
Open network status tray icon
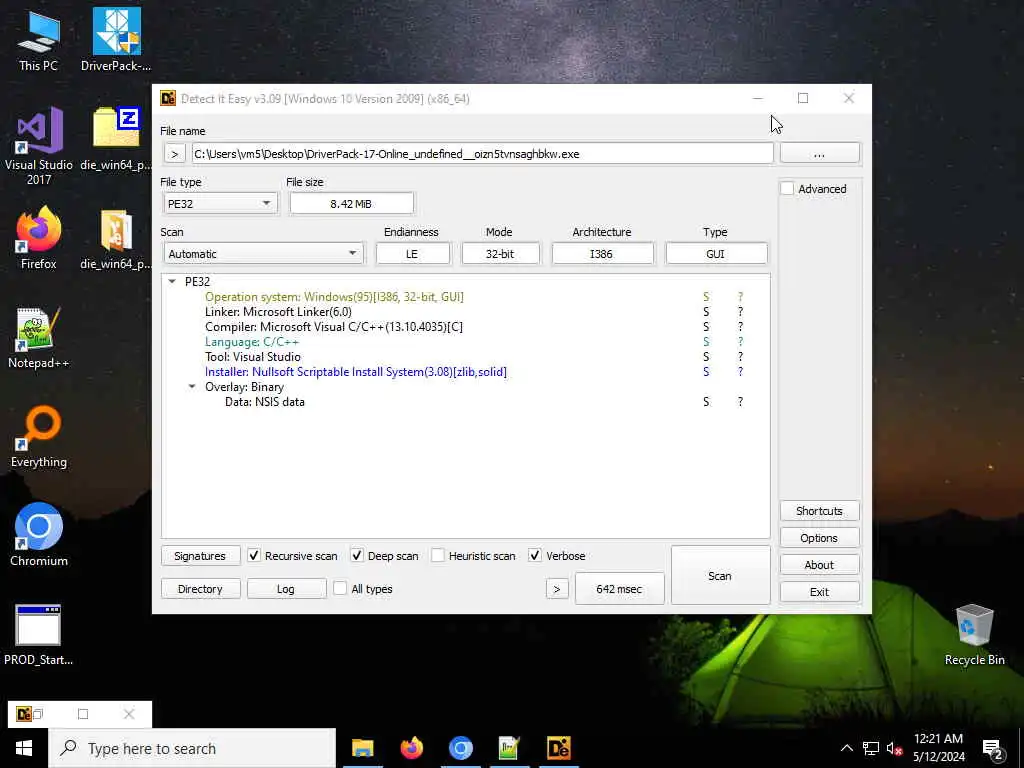click(871, 748)
